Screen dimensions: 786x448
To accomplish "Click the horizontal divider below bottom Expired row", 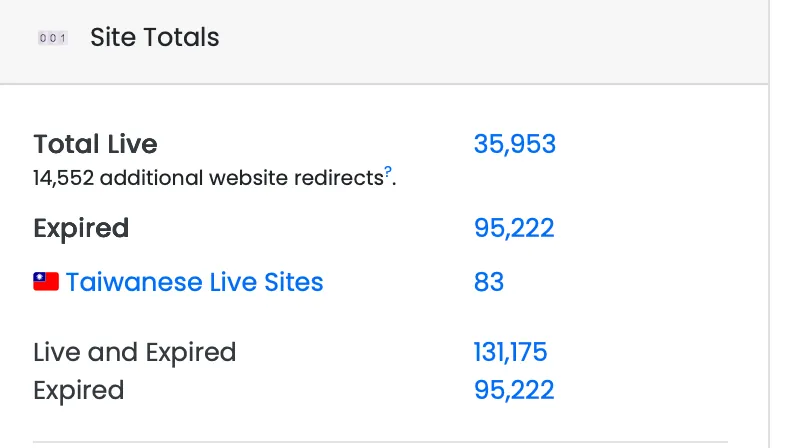I will coord(380,442).
